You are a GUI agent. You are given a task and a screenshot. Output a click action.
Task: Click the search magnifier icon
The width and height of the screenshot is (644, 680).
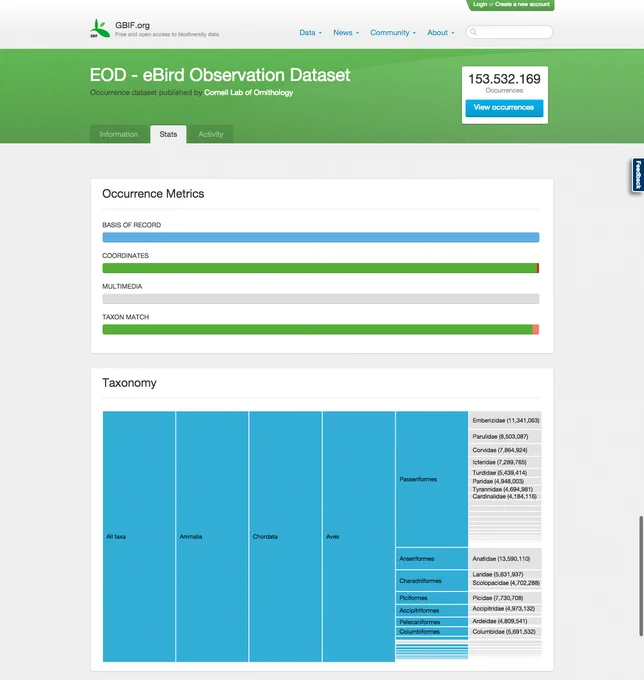(x=473, y=32)
